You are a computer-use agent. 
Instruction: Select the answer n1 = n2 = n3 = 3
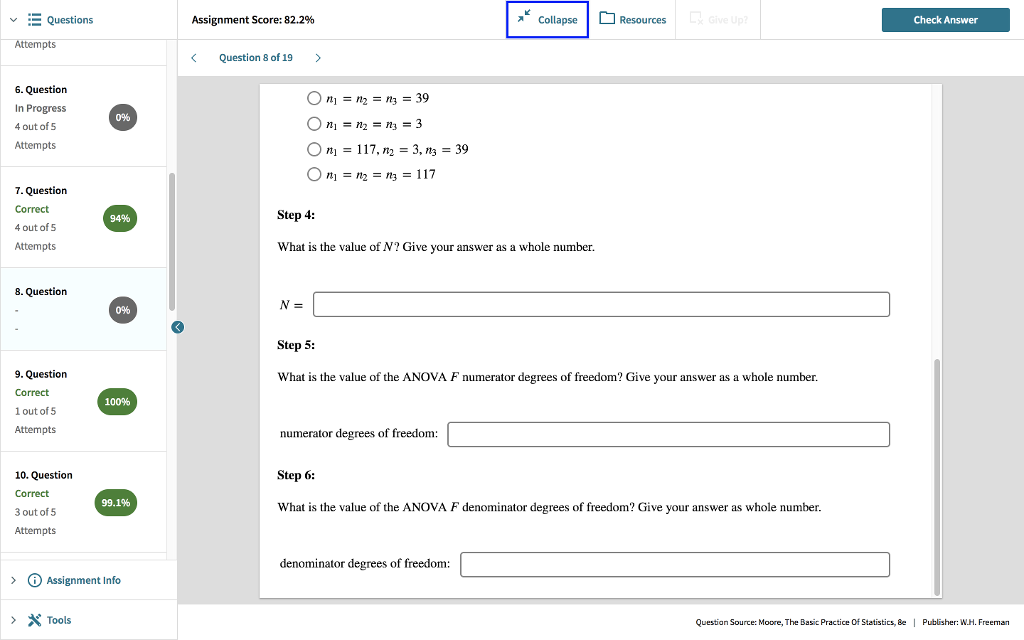(315, 123)
